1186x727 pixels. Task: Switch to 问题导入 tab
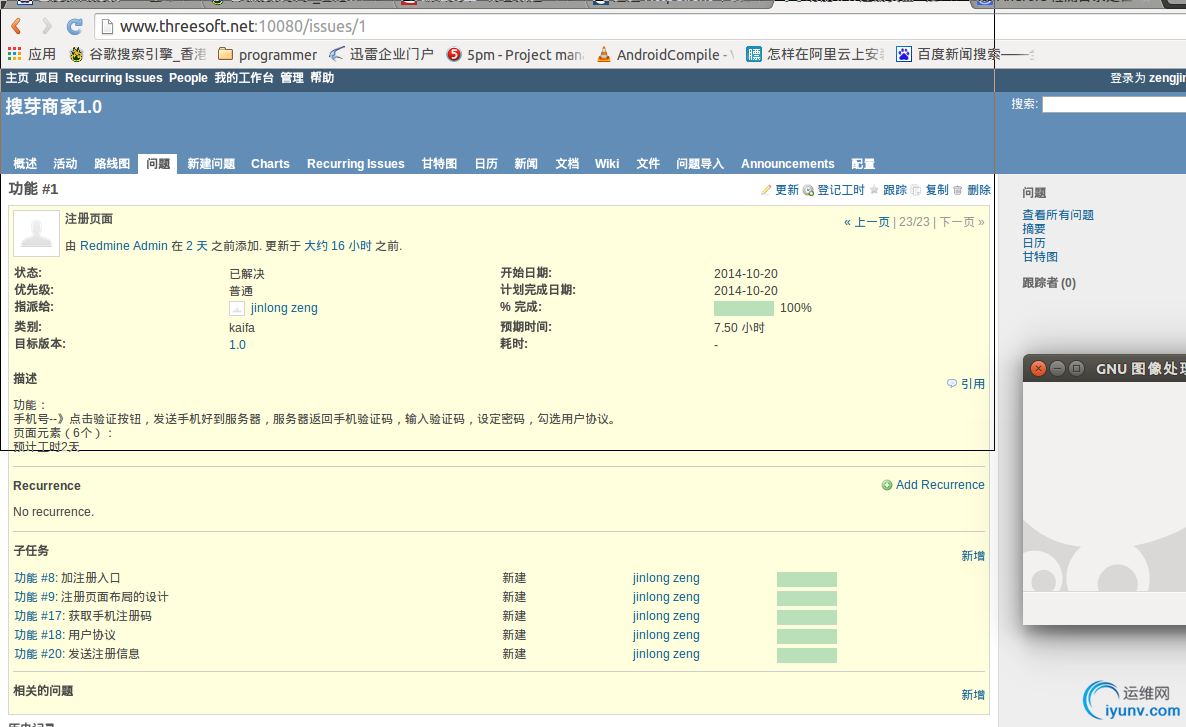[700, 163]
